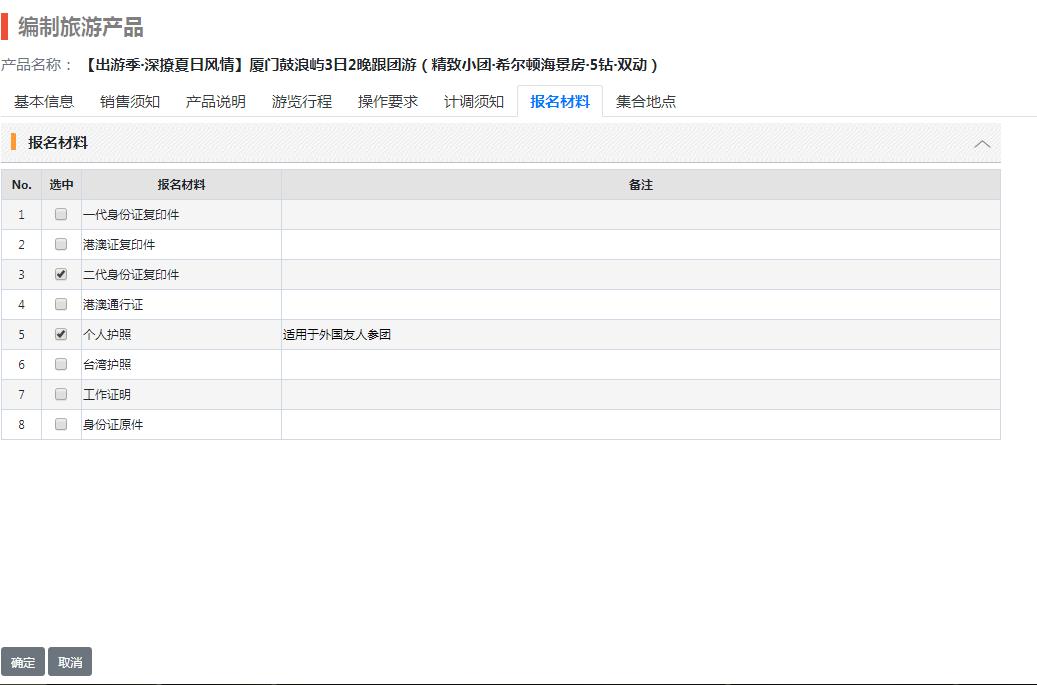Click row number 8 cell
The width and height of the screenshot is (1037, 685).
(22, 424)
